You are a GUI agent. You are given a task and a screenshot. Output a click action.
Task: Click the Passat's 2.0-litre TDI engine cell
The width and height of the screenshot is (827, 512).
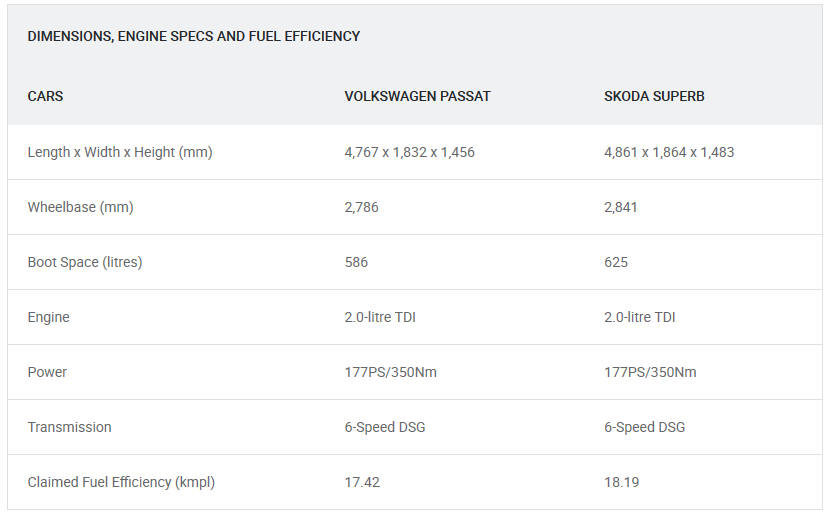click(x=380, y=317)
